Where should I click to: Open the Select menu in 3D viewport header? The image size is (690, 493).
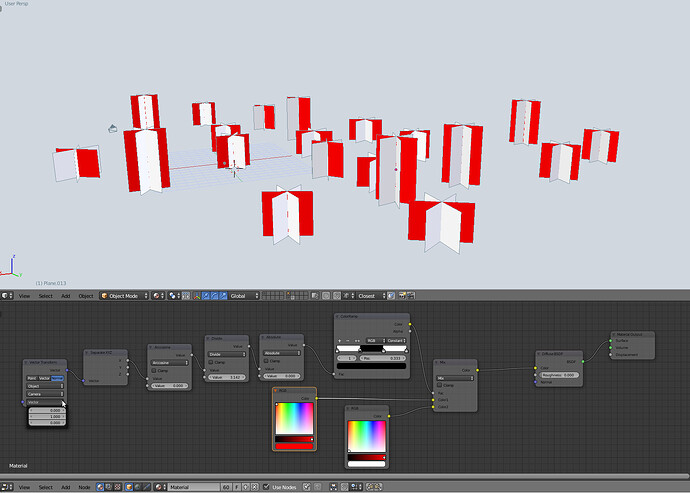[45, 296]
